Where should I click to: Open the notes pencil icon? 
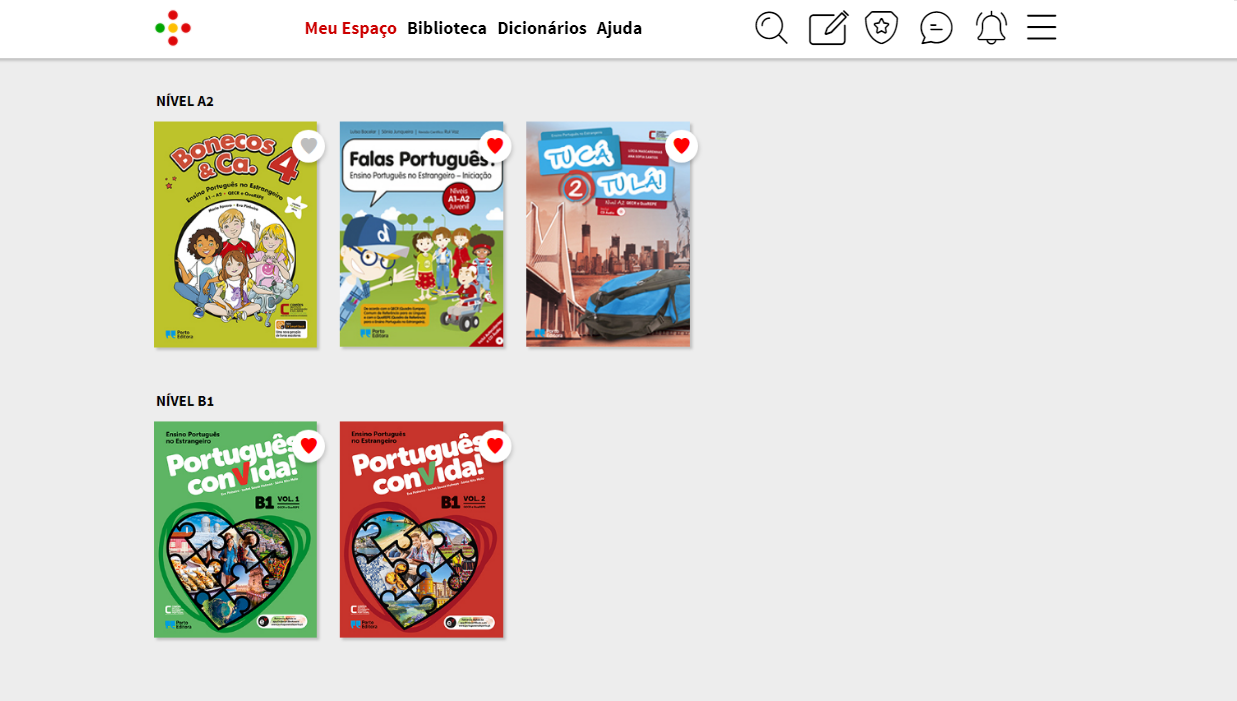click(x=828, y=28)
